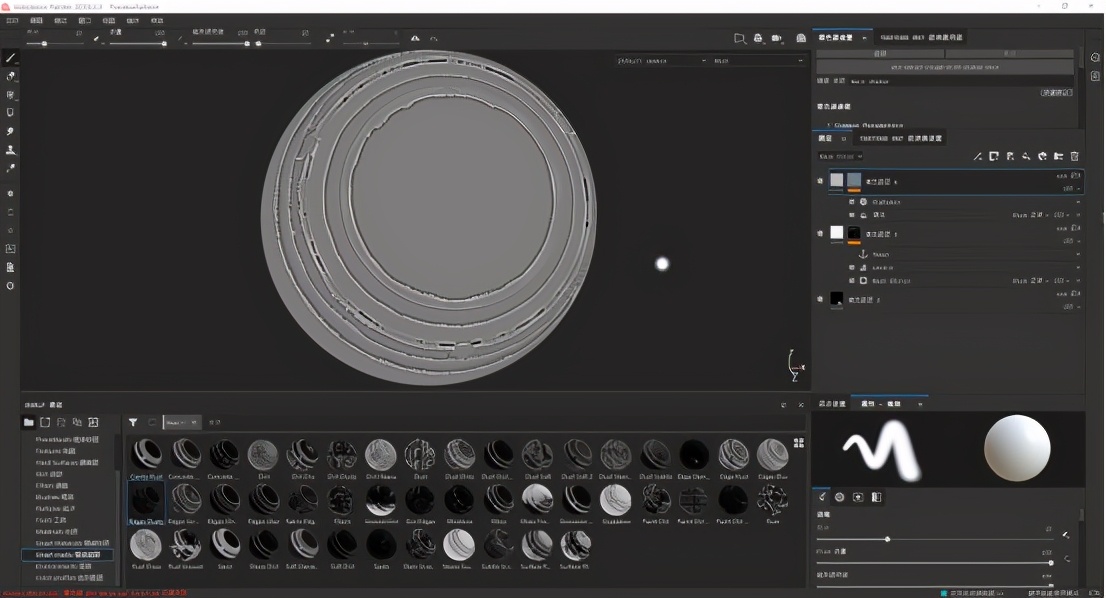Expand the anchor point effect options arrow
Viewport: 1106px width, 598px height.
pyautogui.click(x=1078, y=255)
